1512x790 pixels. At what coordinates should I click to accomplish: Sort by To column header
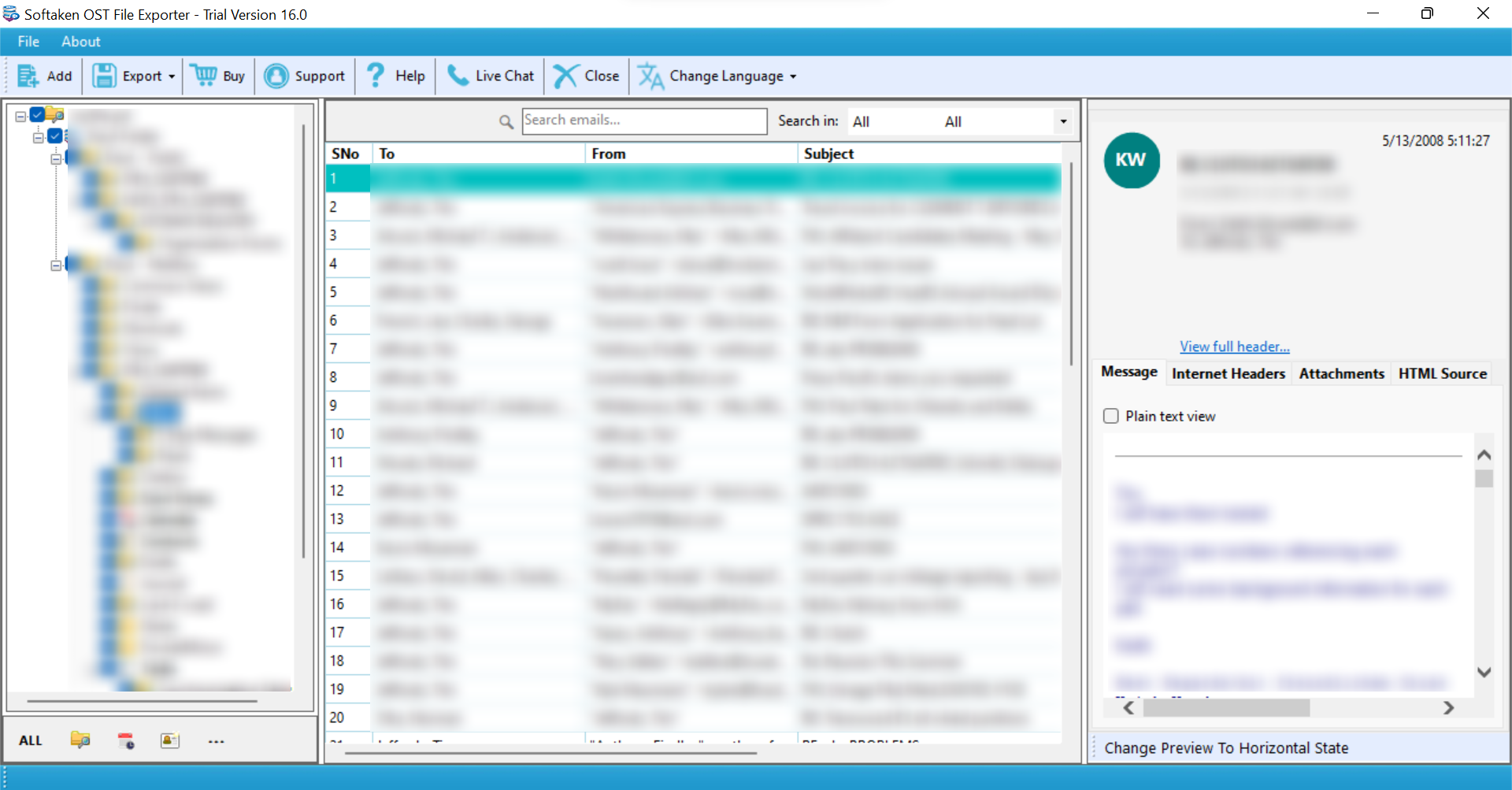pyautogui.click(x=479, y=154)
